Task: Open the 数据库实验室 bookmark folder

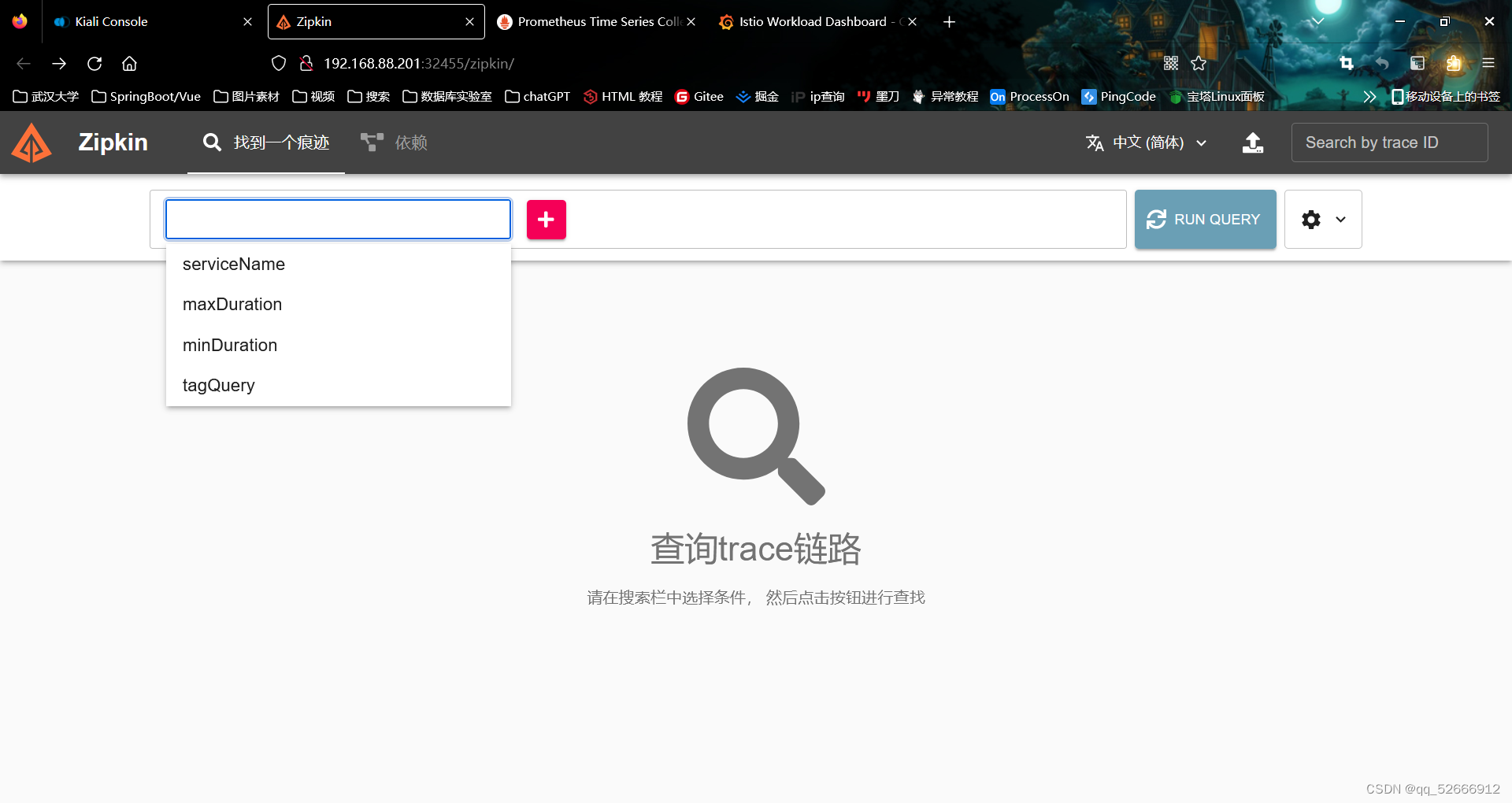Action: (x=447, y=97)
